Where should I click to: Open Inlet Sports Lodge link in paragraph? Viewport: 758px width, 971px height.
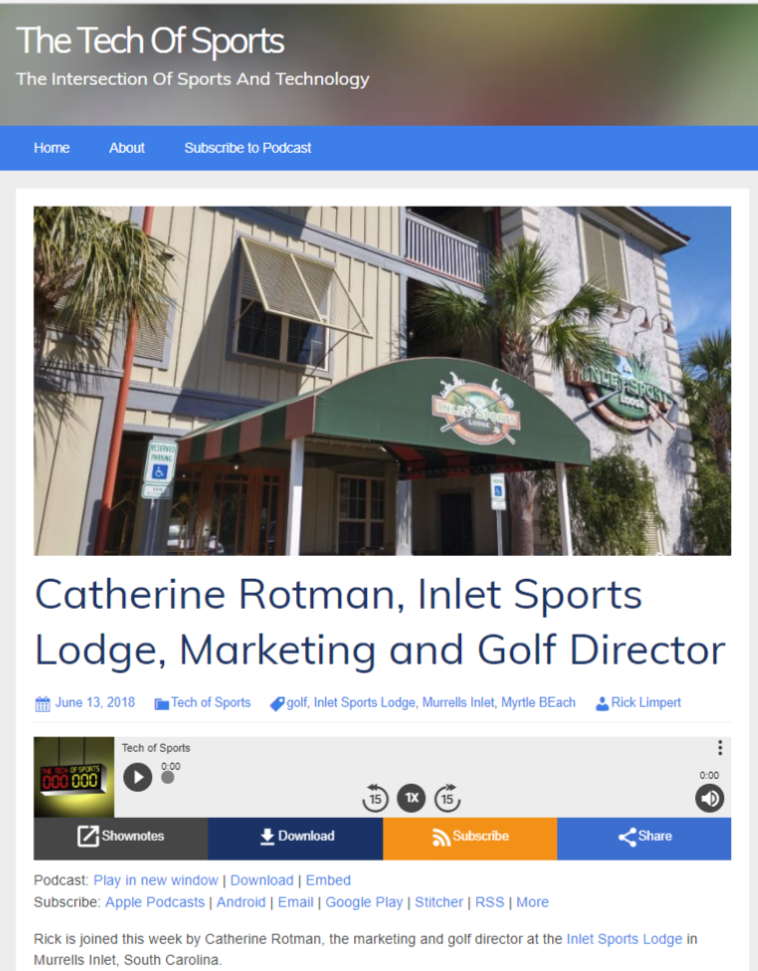tap(624, 939)
